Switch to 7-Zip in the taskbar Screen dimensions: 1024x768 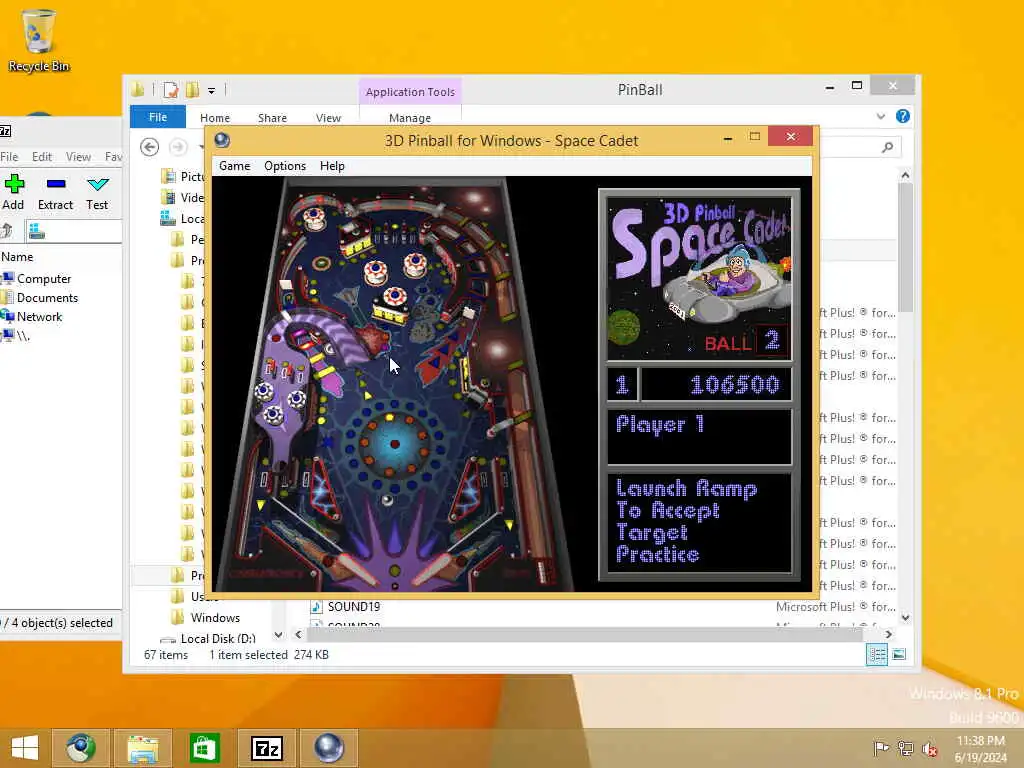pos(266,748)
